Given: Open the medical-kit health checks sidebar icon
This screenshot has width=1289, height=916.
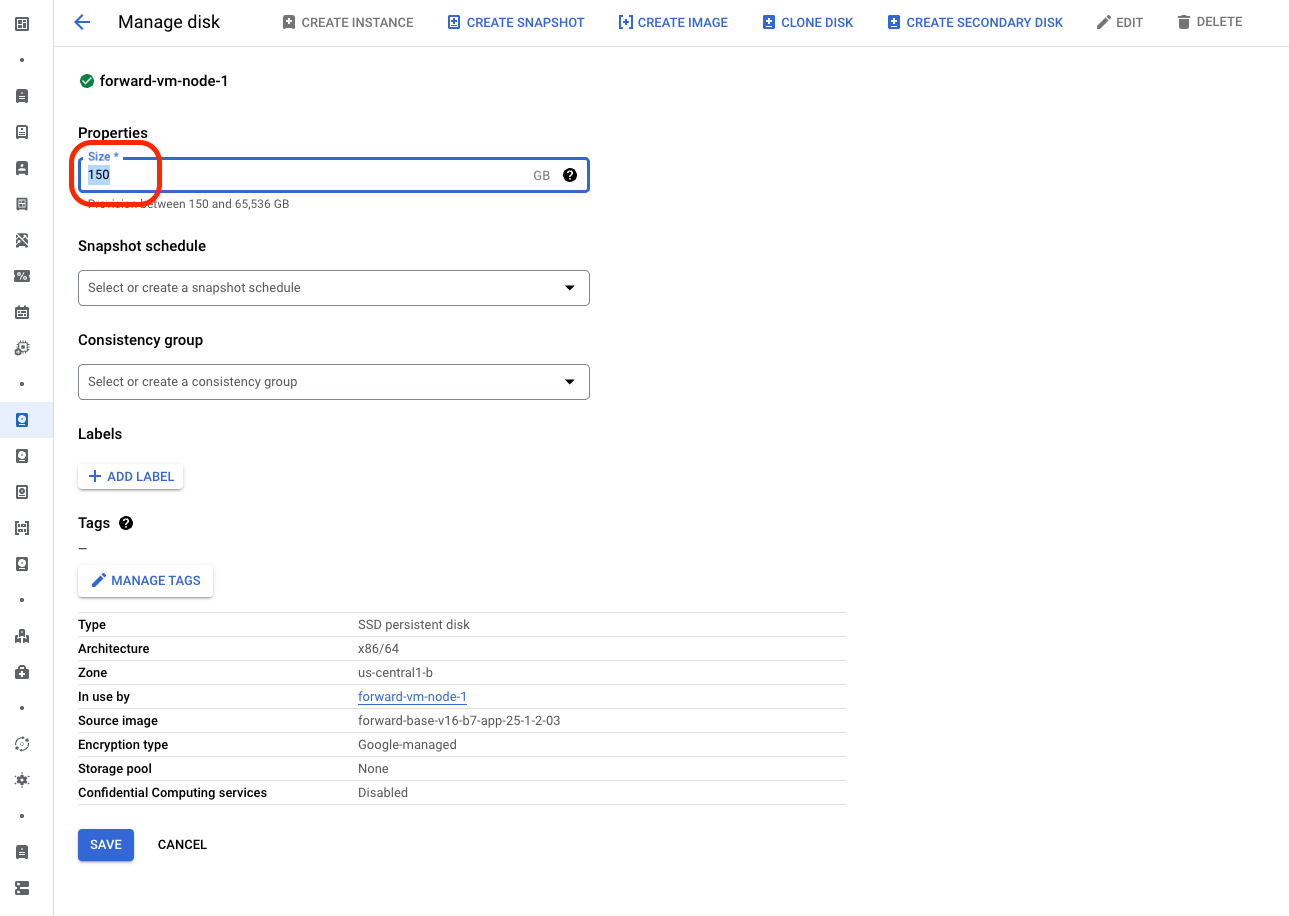Looking at the screenshot, I should [x=22, y=672].
